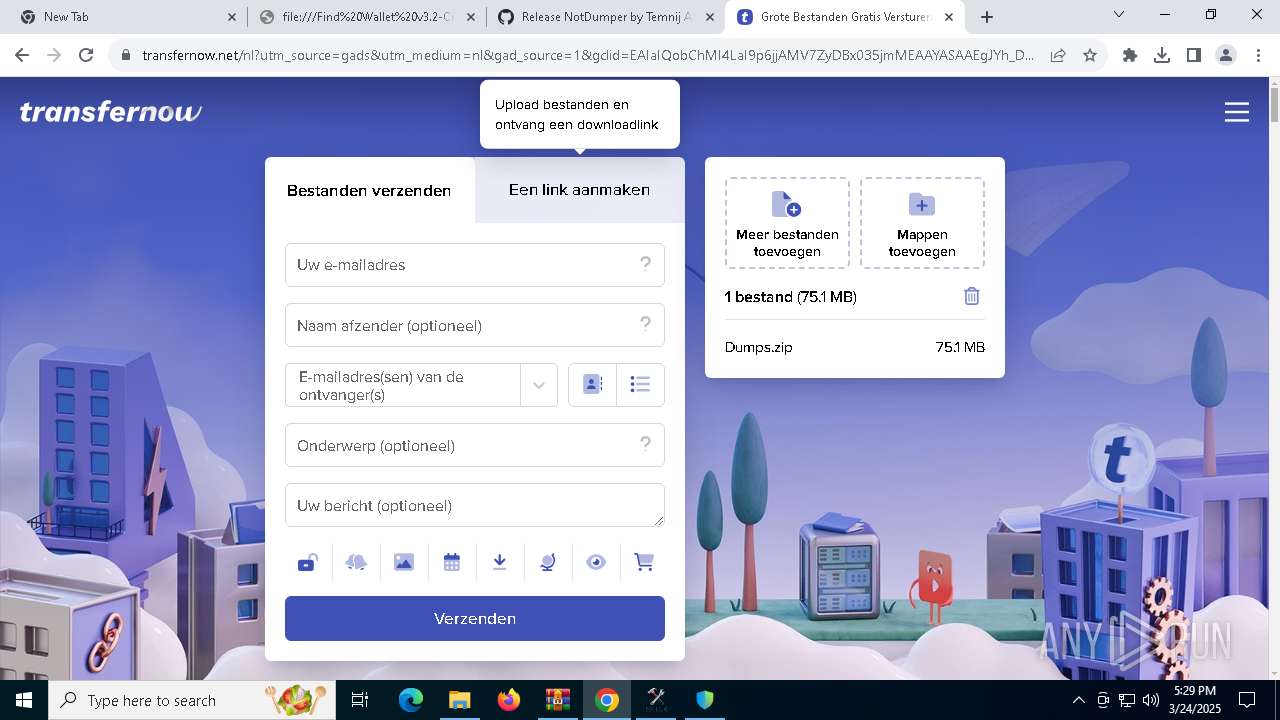Open the tab search chevron
Image resolution: width=1280 pixels, height=720 pixels.
click(x=1119, y=14)
